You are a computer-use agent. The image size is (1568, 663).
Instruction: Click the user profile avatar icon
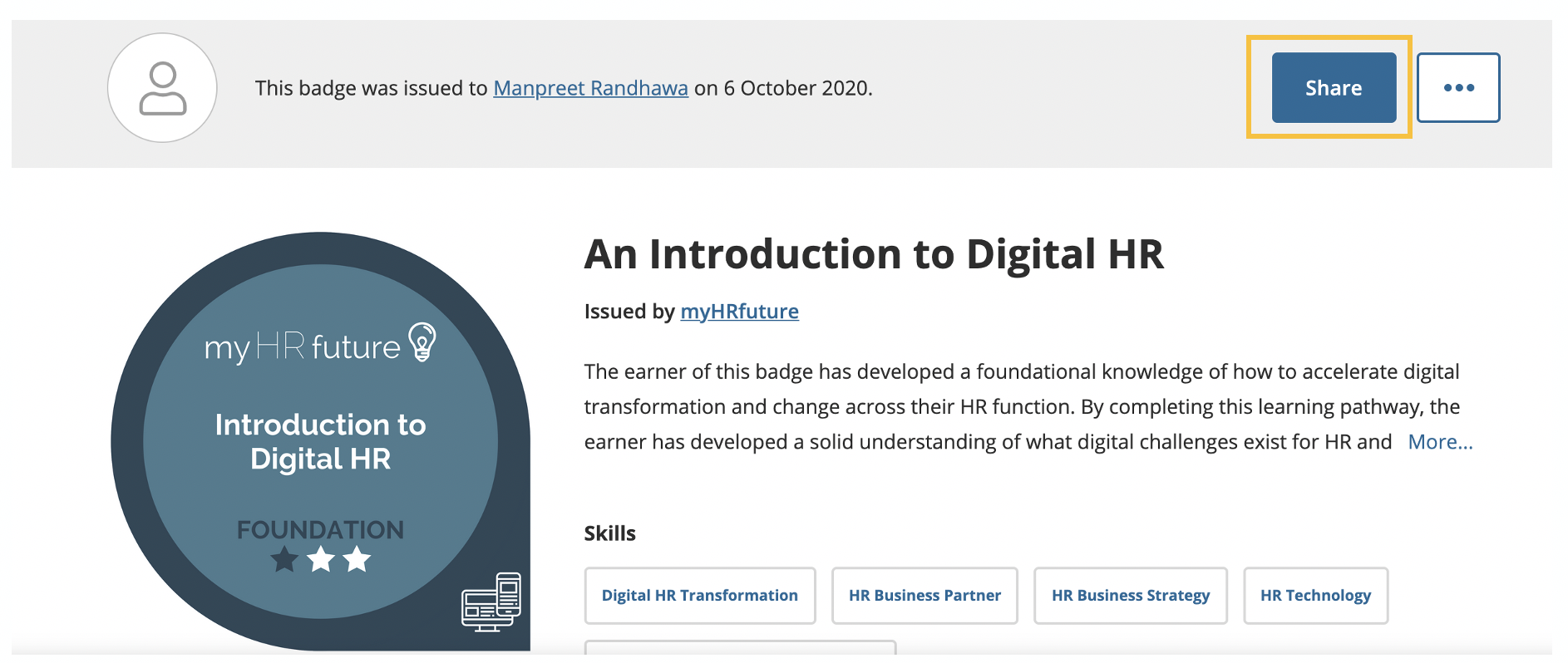(x=162, y=88)
